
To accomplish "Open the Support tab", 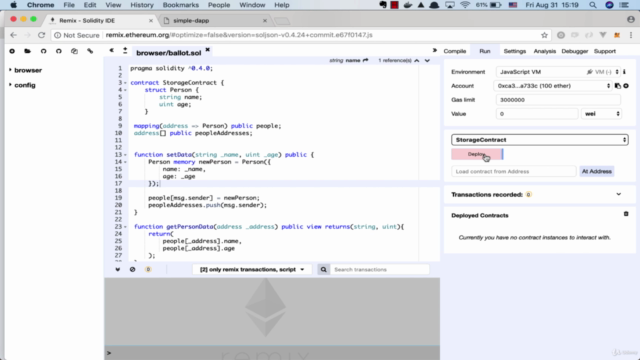I will pos(604,51).
